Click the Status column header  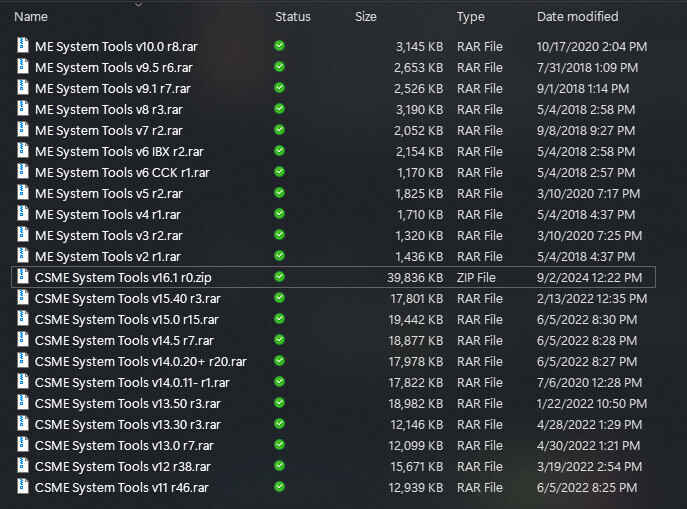pyautogui.click(x=293, y=17)
